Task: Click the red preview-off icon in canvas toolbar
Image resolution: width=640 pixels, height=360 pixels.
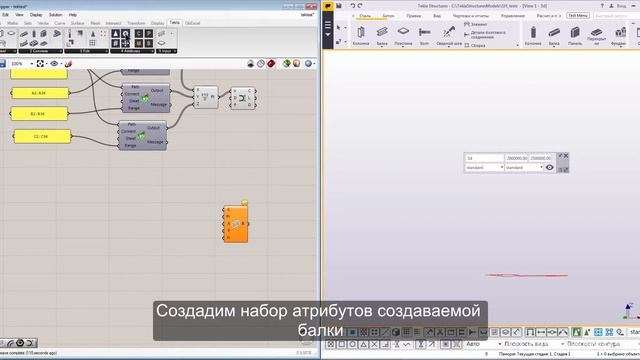Action: [271, 64]
